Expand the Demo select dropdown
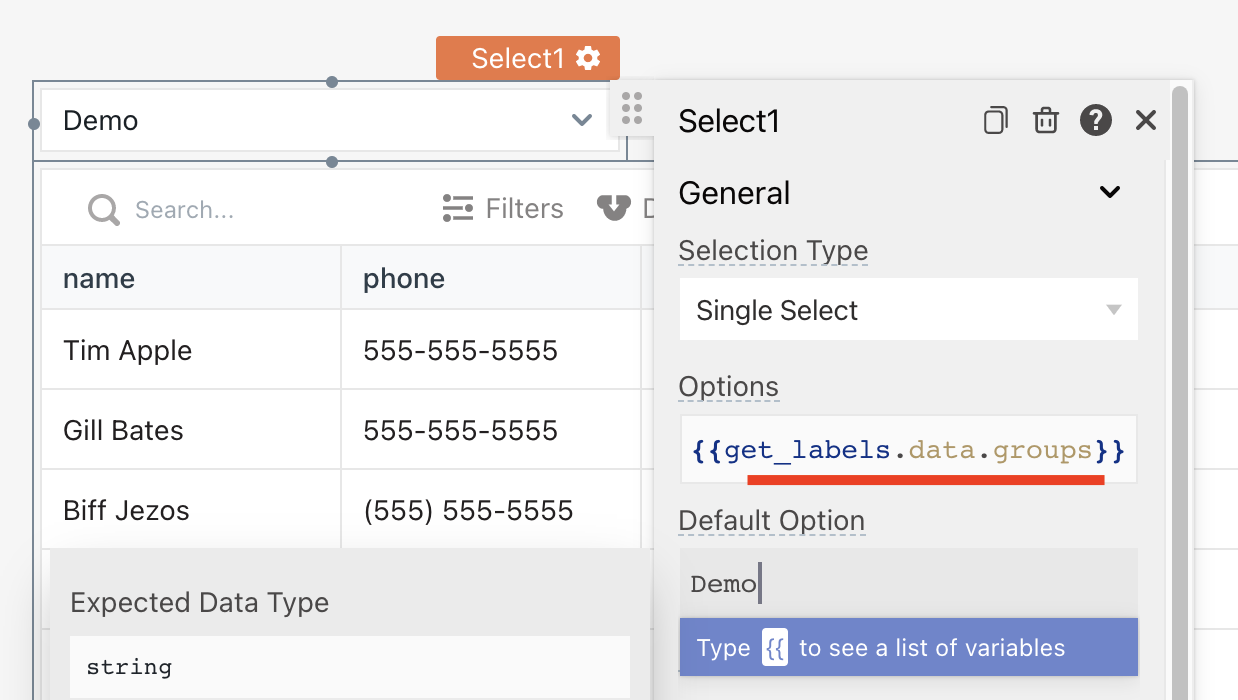 (581, 121)
